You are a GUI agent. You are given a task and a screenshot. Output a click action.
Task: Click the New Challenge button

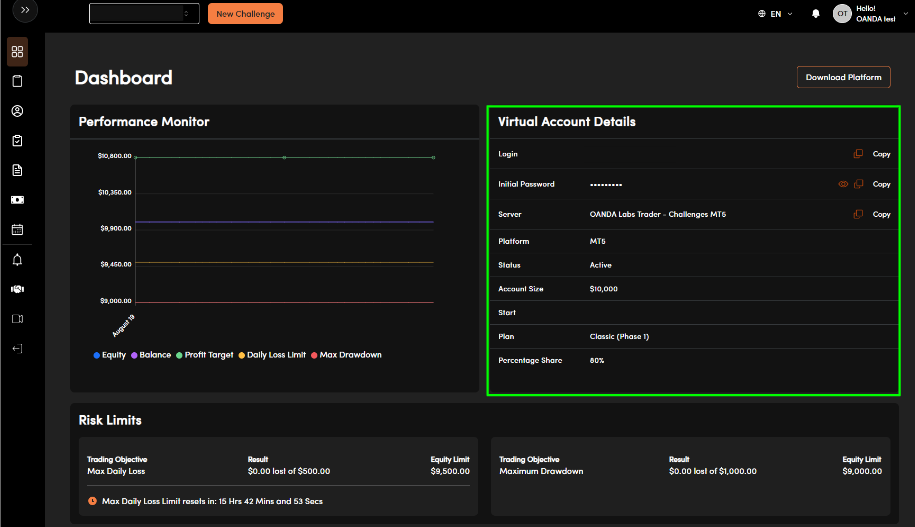click(245, 14)
